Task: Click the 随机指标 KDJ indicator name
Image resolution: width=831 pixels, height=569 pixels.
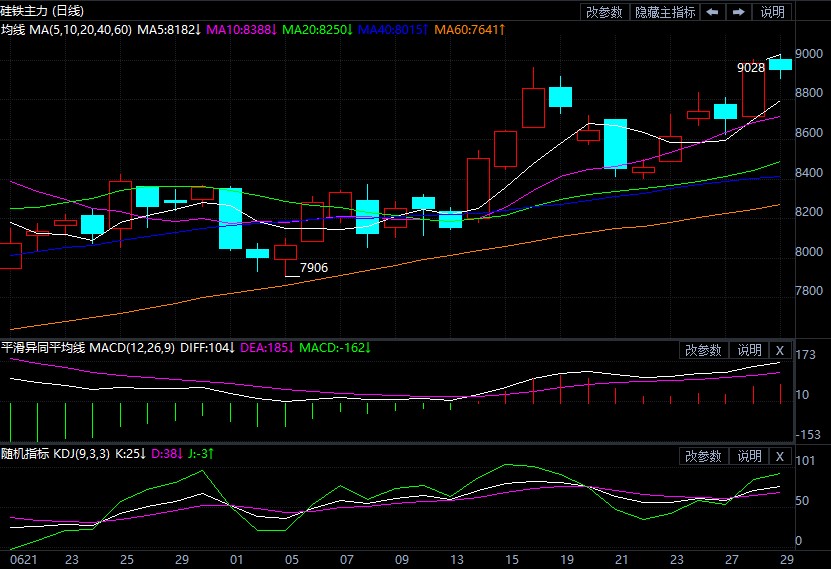Action: (x=56, y=454)
